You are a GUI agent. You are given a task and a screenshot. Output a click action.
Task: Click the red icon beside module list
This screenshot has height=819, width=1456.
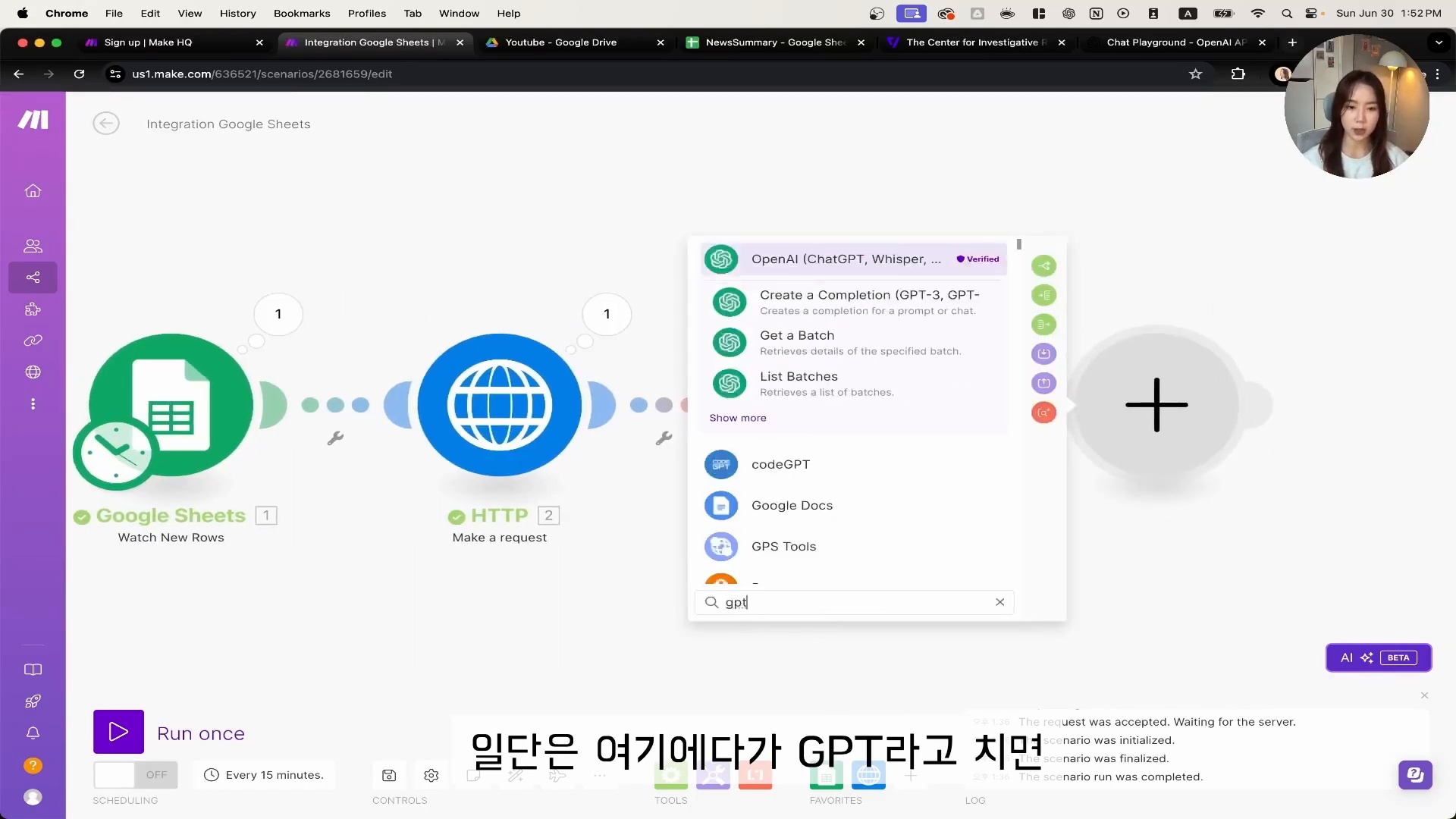coord(1043,413)
